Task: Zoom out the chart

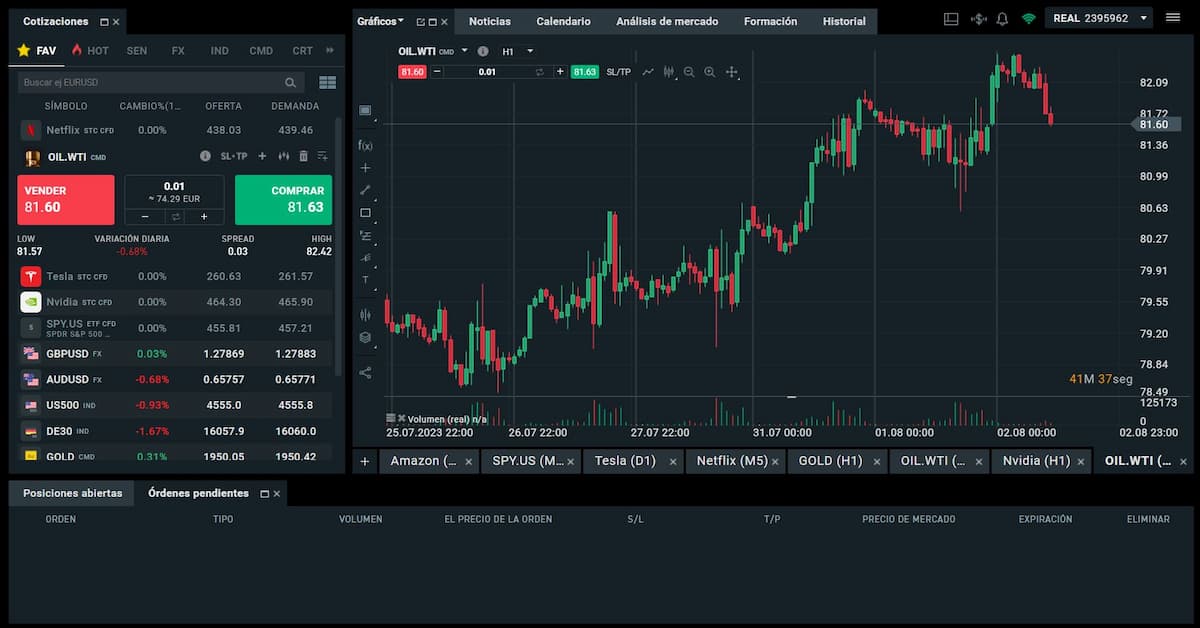Action: [x=689, y=72]
